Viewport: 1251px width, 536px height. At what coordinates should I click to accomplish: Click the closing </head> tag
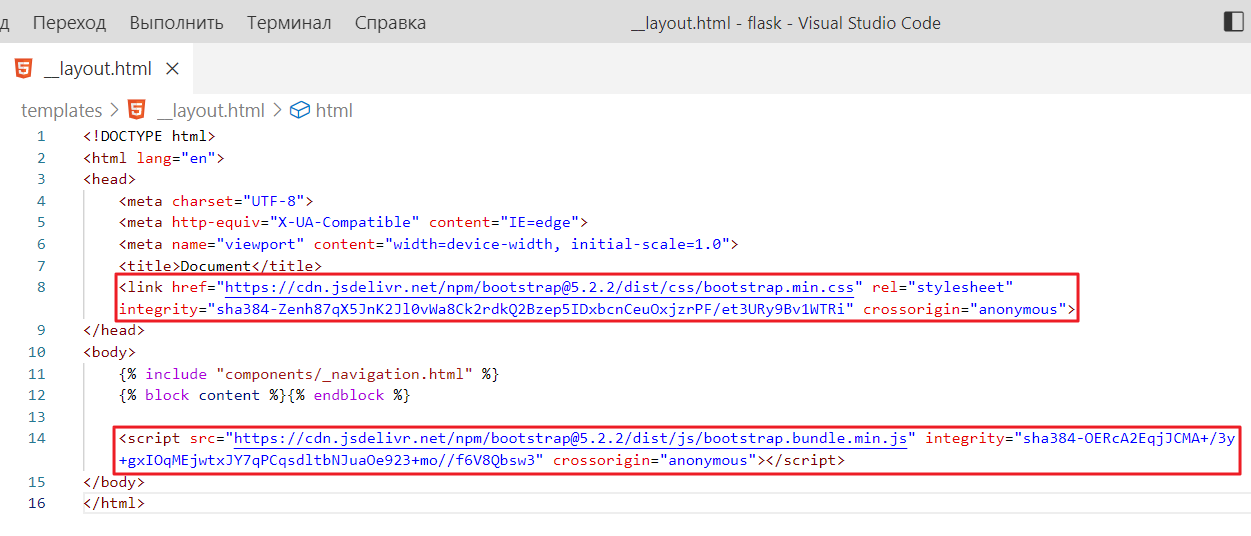(x=114, y=330)
